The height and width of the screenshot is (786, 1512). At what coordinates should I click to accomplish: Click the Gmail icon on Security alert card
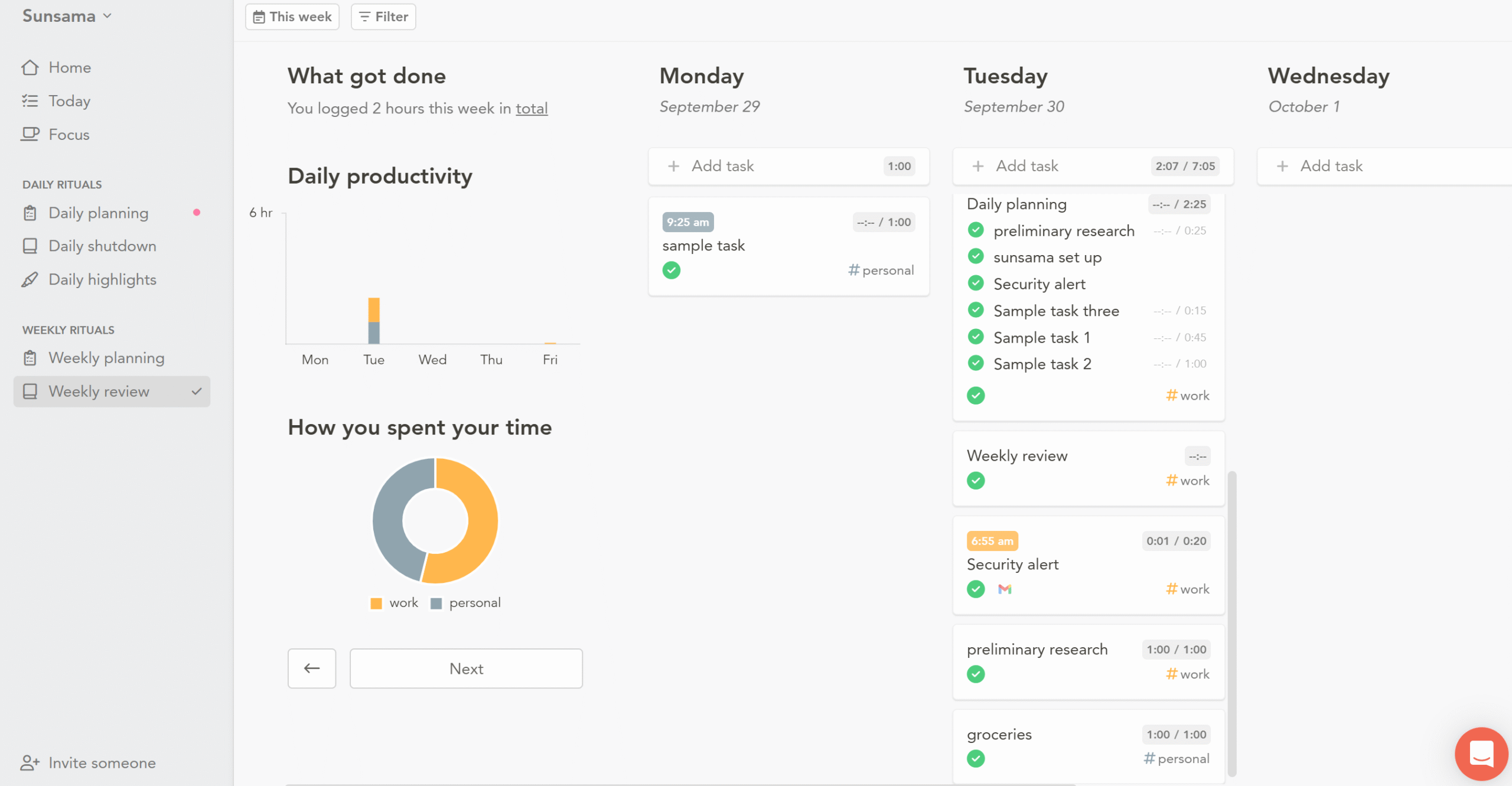(x=1005, y=589)
